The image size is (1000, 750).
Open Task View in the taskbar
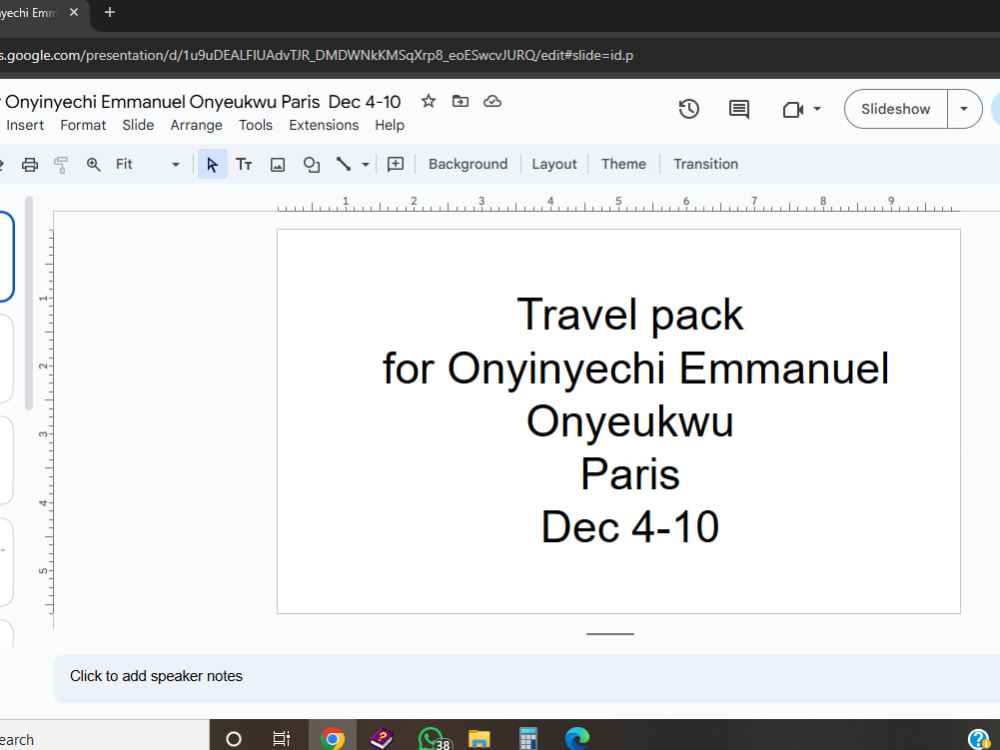tap(281, 739)
